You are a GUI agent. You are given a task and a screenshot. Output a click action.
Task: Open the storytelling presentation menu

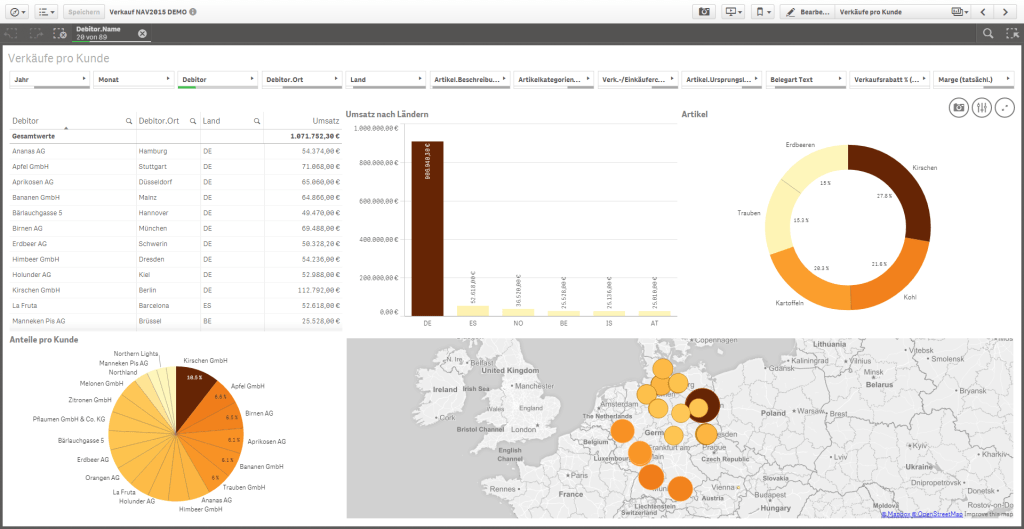pyautogui.click(x=734, y=12)
